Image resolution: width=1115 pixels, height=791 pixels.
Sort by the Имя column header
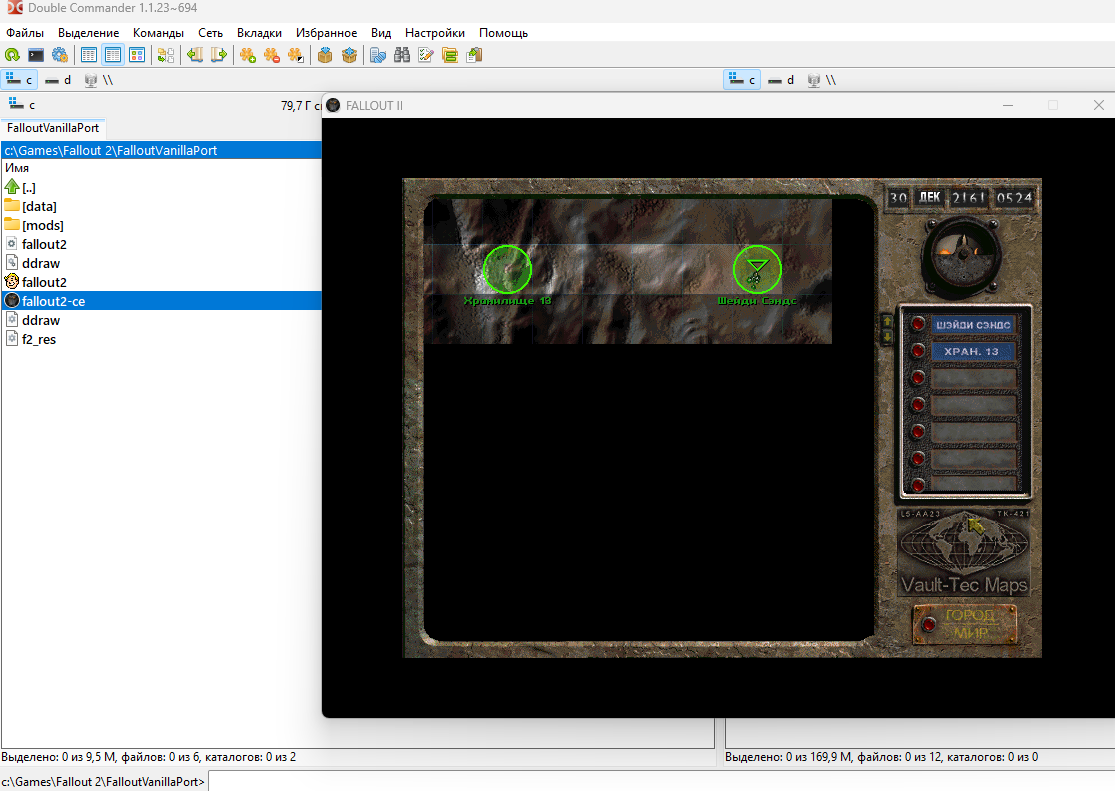click(x=161, y=168)
